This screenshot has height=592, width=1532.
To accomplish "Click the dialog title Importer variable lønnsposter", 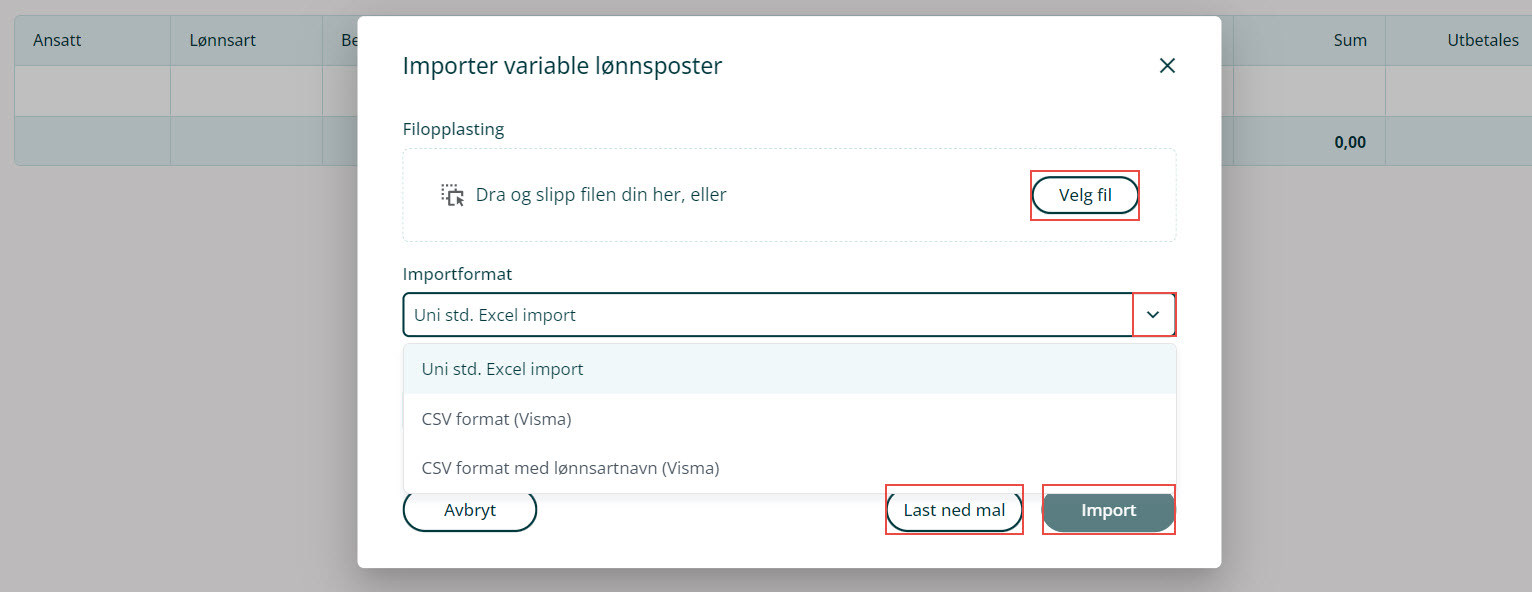I will tap(562, 66).
